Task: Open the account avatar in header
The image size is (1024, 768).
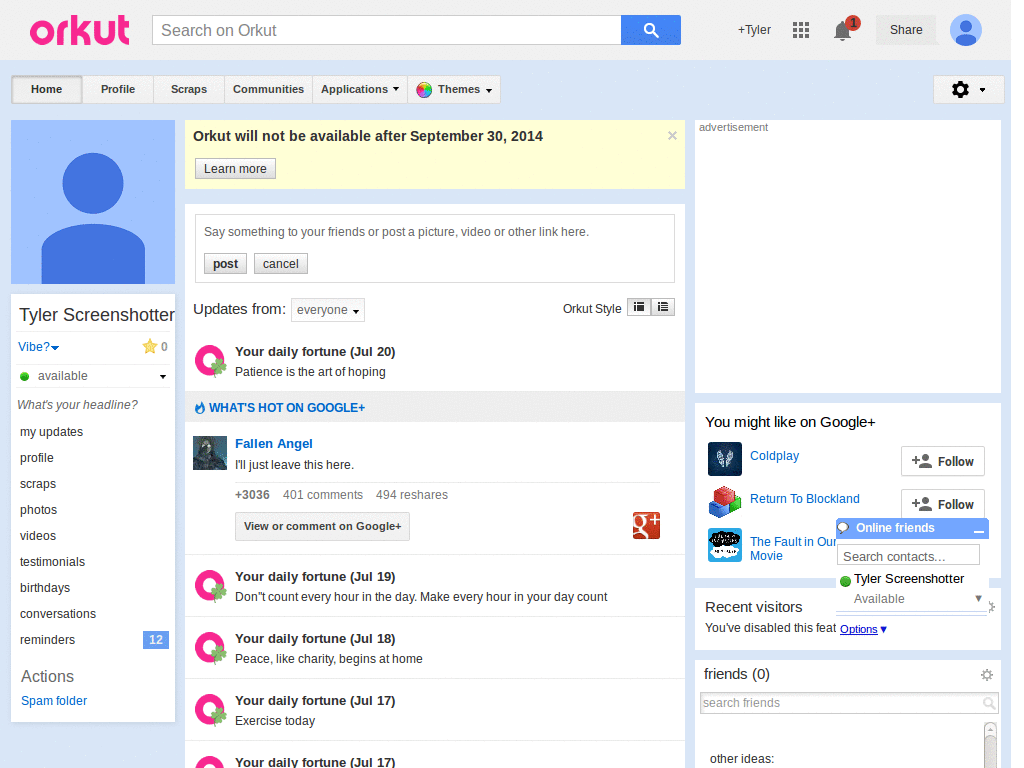Action: [966, 30]
